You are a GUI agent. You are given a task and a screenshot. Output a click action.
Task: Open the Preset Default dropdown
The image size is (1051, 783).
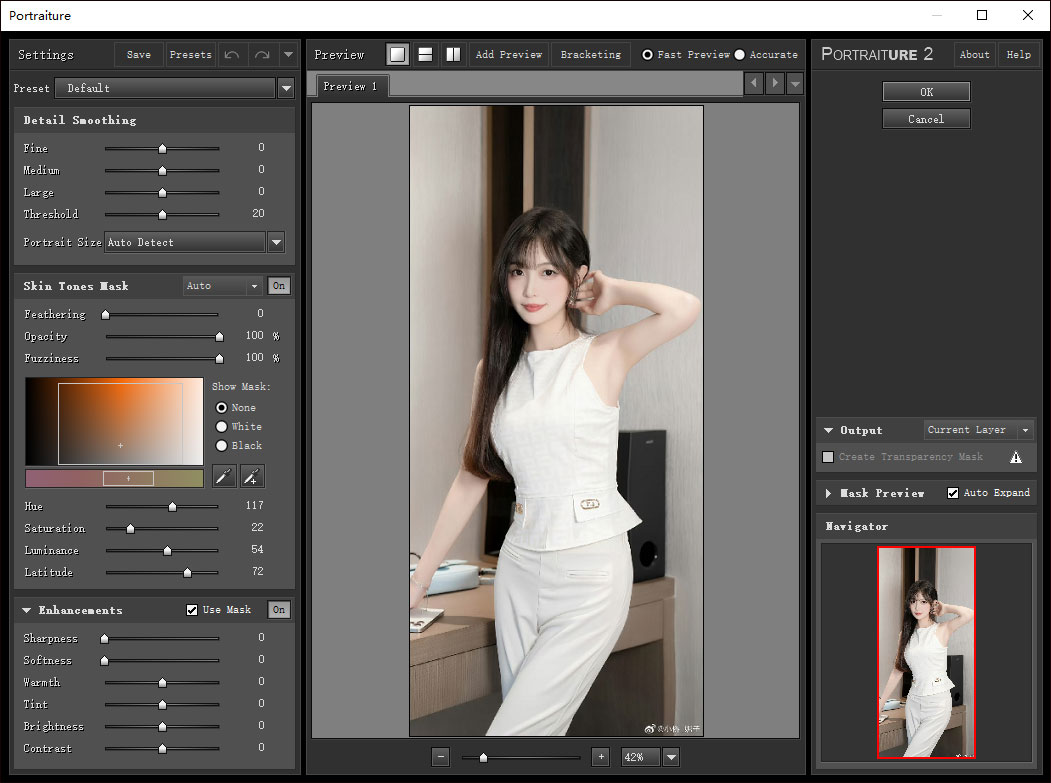tap(286, 88)
